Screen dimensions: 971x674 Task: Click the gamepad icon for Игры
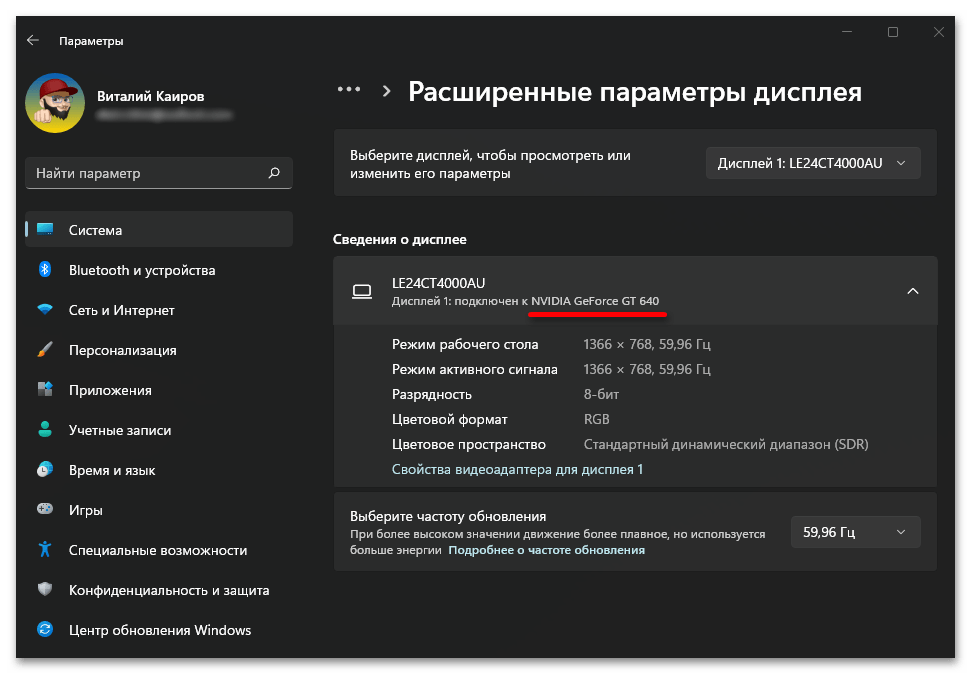(x=45, y=509)
